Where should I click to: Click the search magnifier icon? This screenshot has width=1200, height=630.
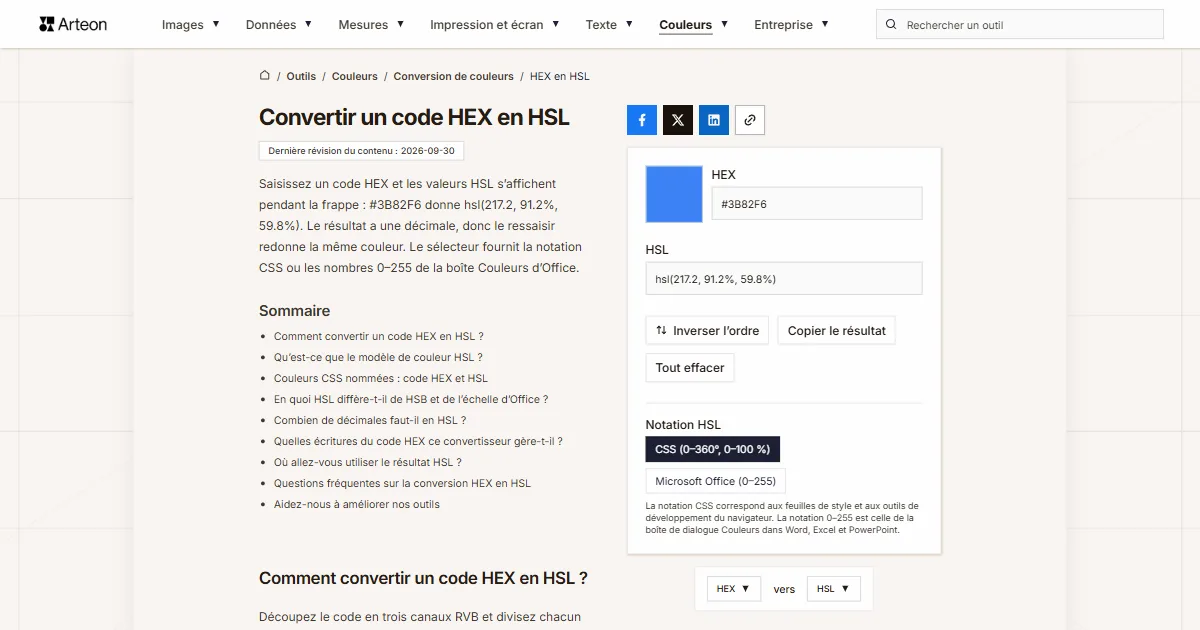point(891,24)
